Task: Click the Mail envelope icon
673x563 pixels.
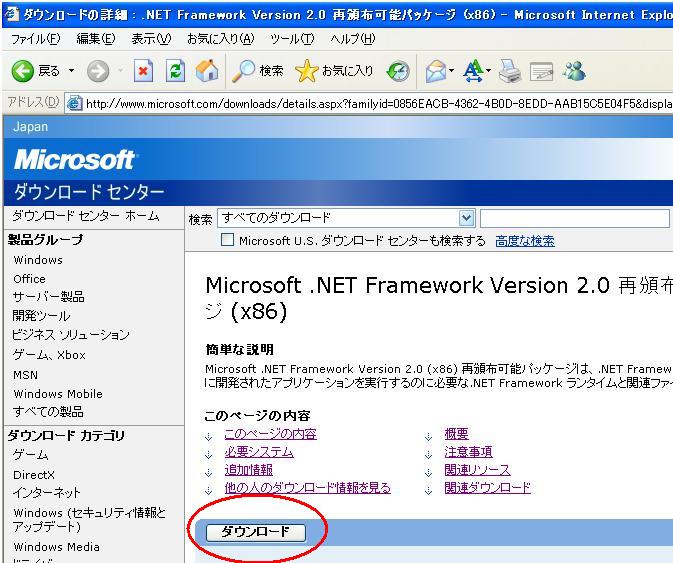Action: coord(436,71)
